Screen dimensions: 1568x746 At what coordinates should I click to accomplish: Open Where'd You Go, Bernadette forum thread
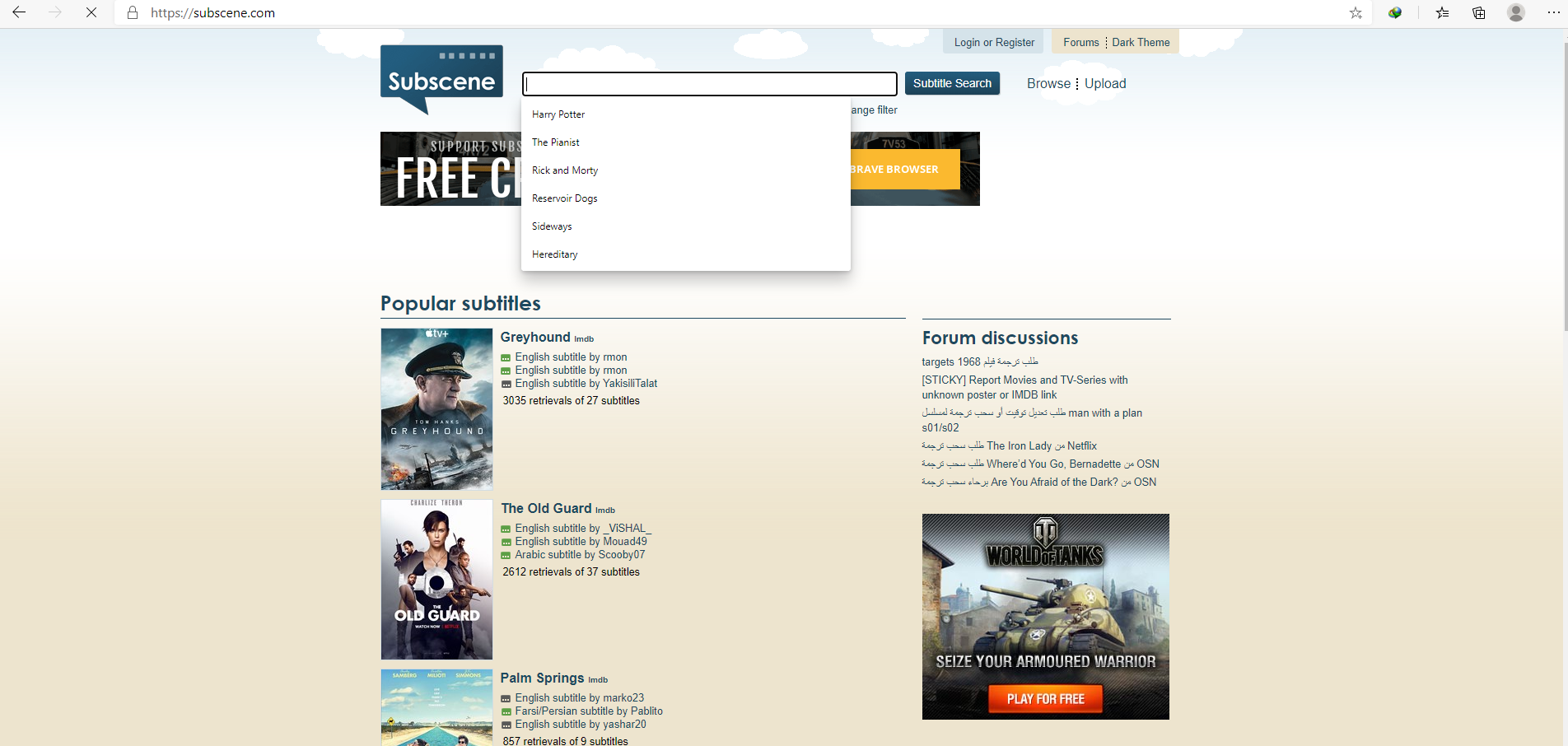coord(1040,464)
